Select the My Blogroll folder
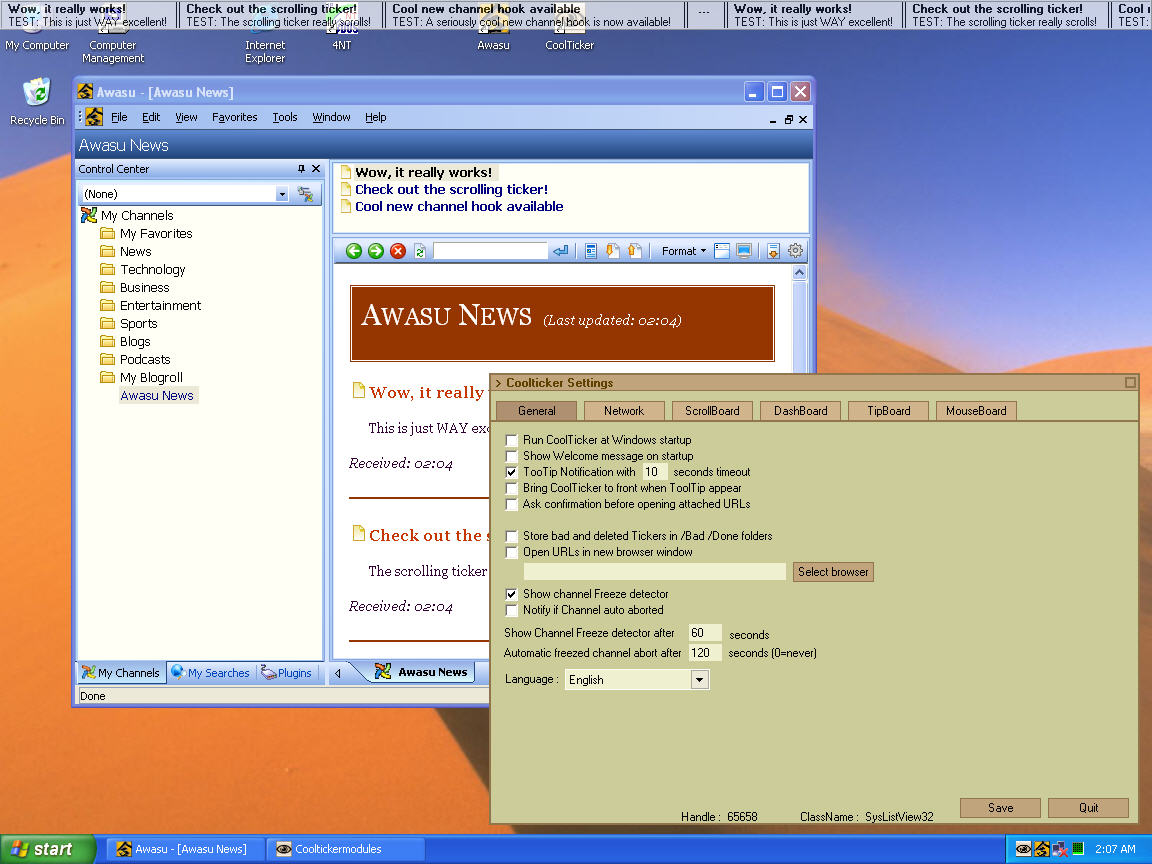1152x864 pixels. 151,378
